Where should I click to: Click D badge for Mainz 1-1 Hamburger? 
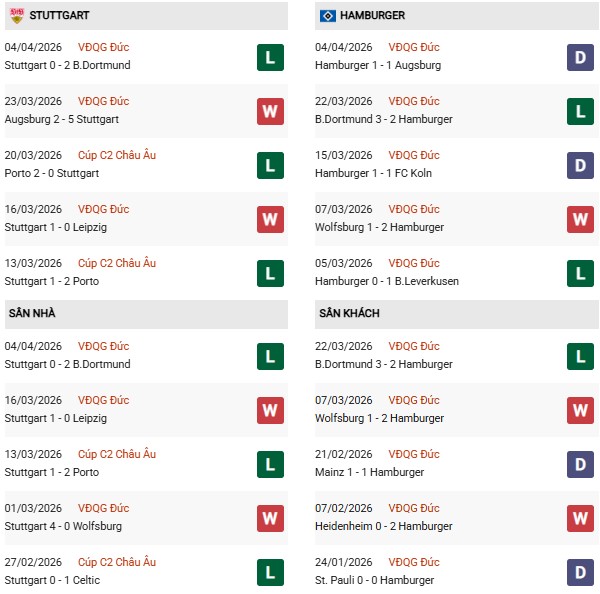click(x=580, y=464)
